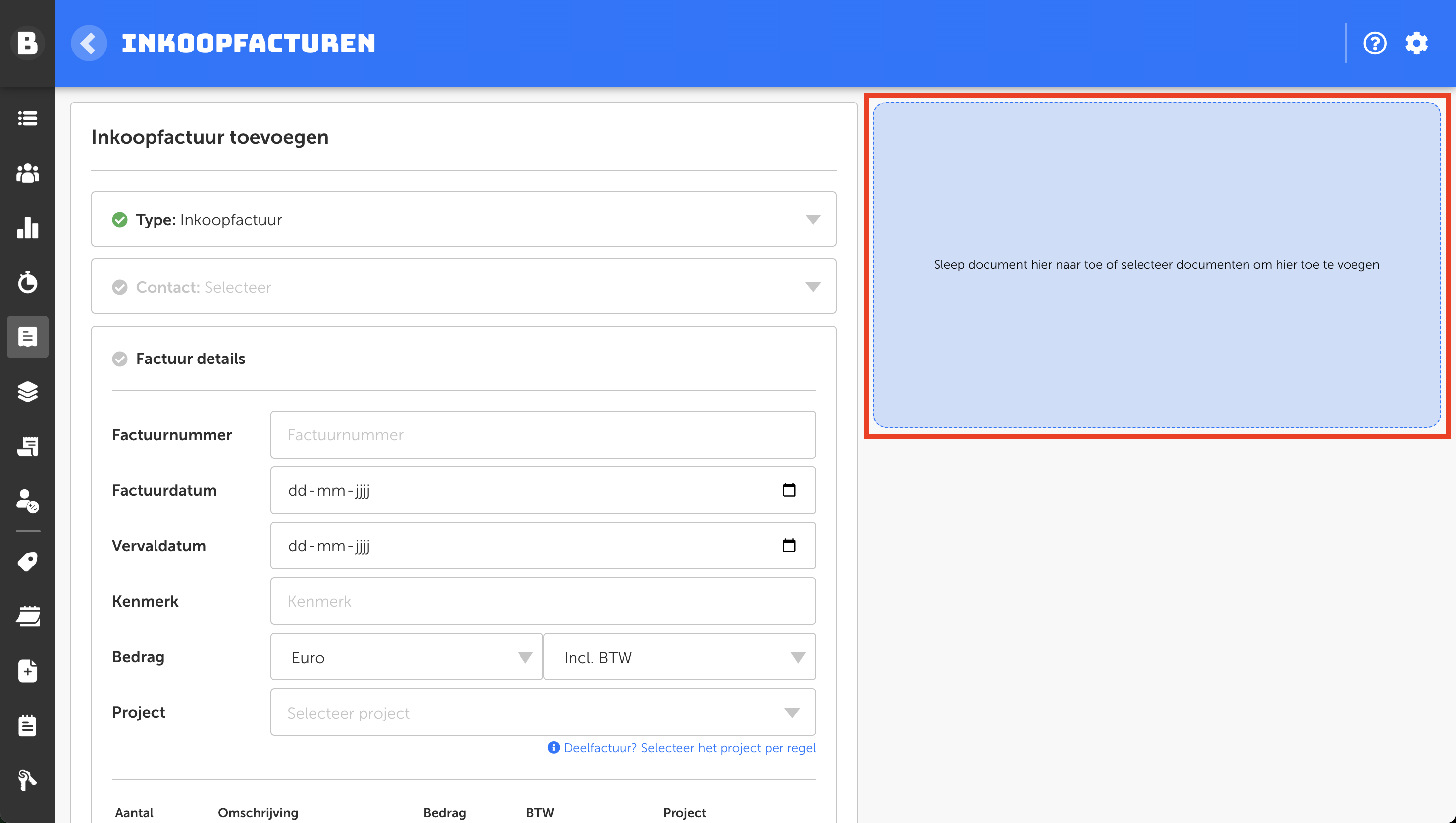The image size is (1456, 823).
Task: Click the document drop zone to upload
Action: click(x=1156, y=264)
